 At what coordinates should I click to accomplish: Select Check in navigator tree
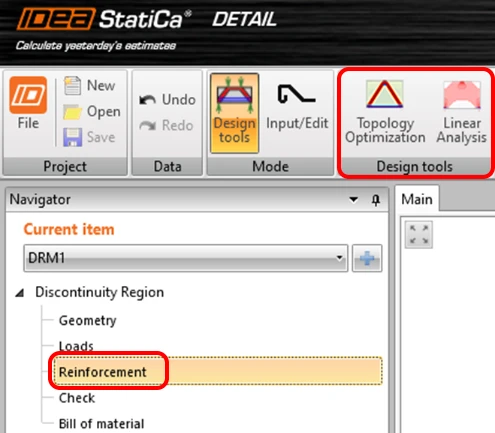coord(77,398)
